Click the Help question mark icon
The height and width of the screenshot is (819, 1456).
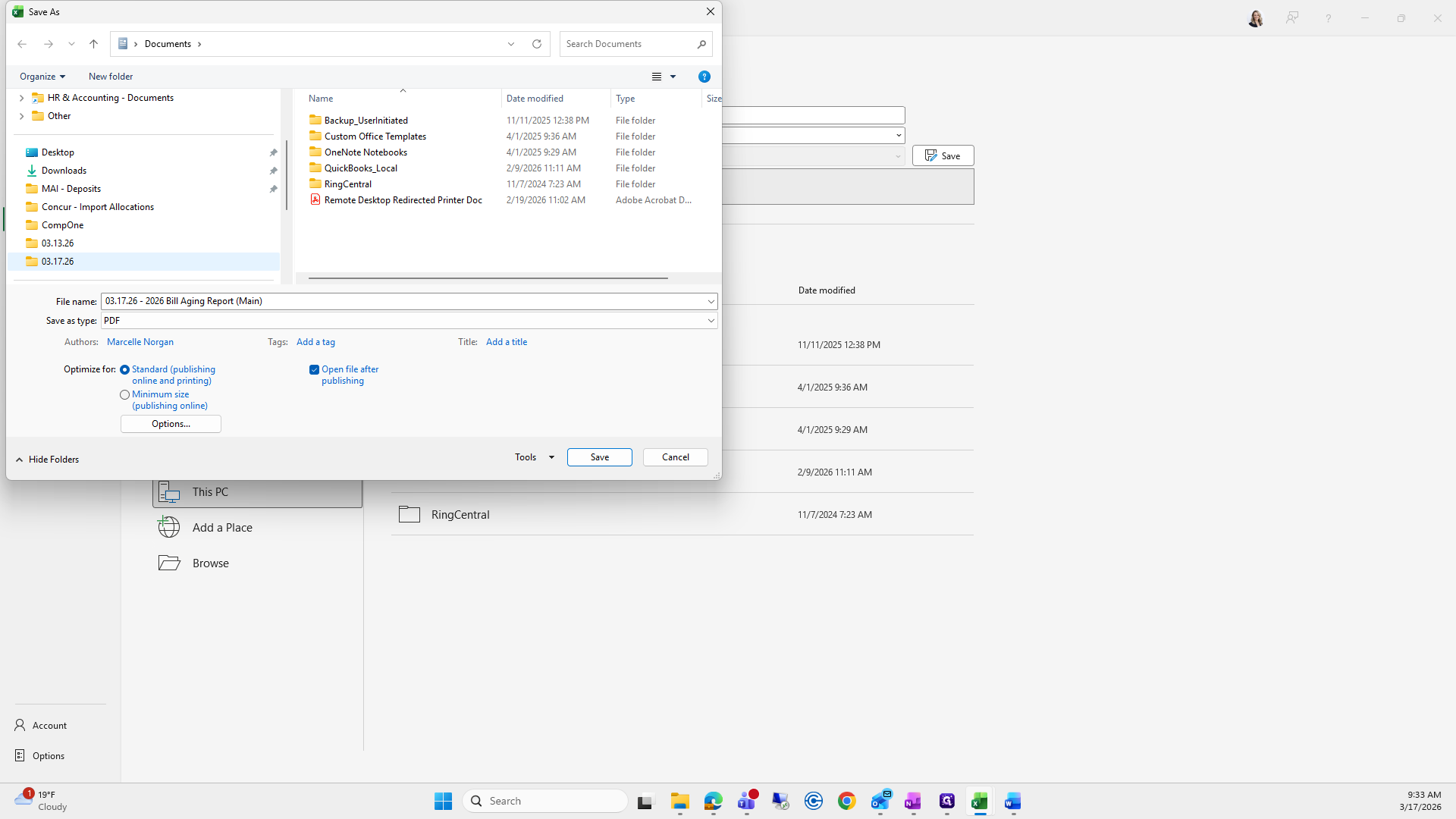pyautogui.click(x=704, y=77)
